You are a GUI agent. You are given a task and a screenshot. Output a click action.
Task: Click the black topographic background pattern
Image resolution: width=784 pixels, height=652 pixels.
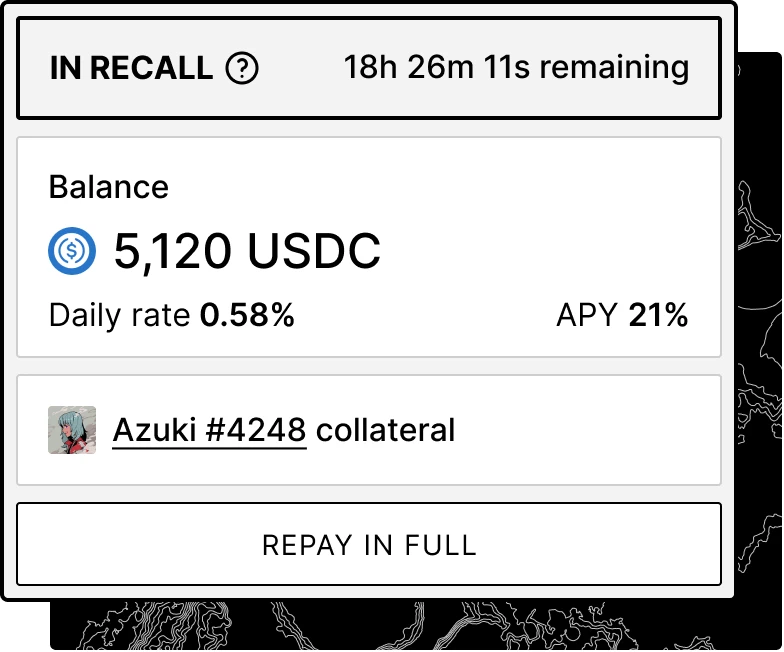pos(760,350)
